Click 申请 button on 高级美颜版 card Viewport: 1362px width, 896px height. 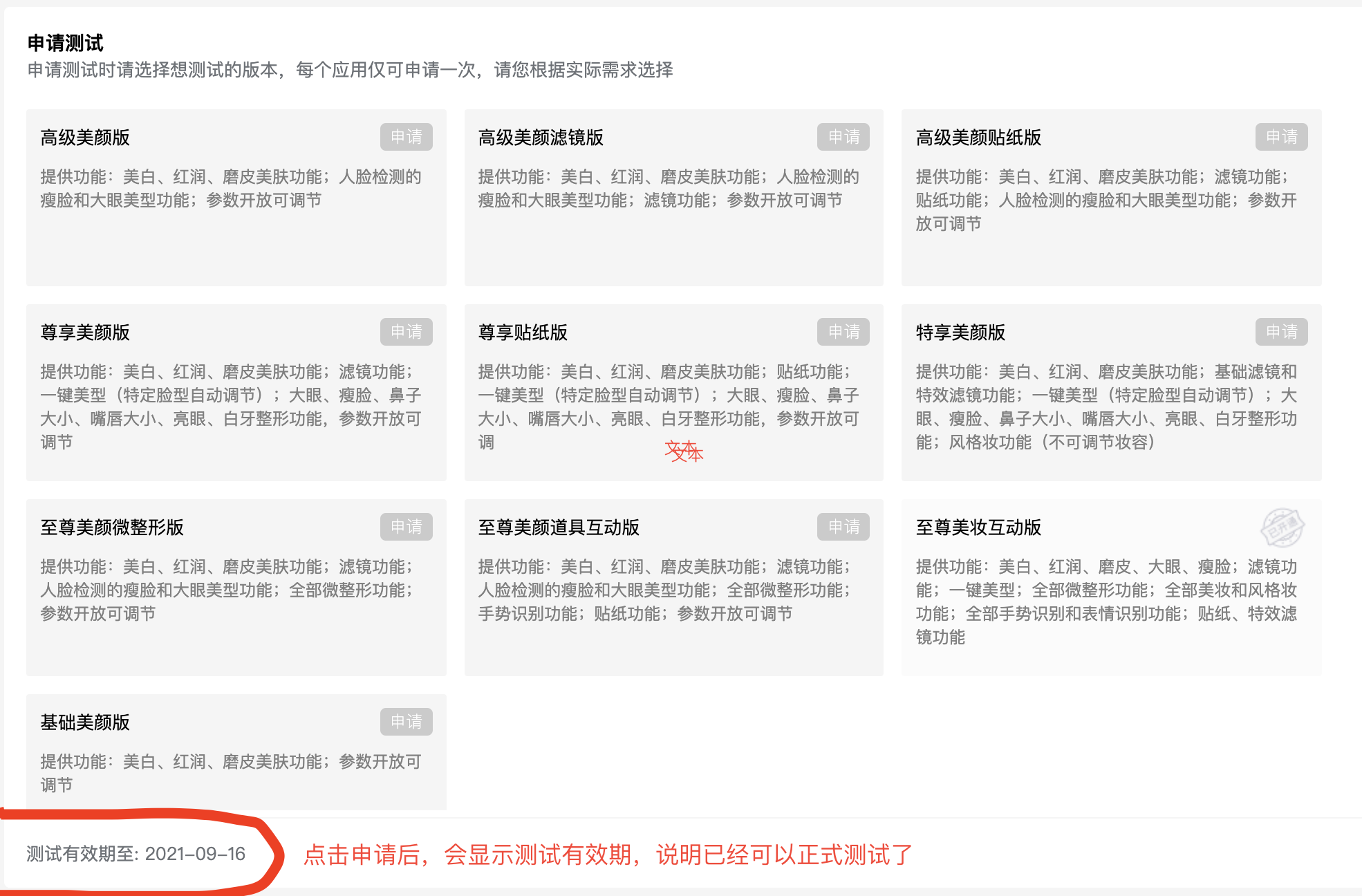[x=406, y=137]
